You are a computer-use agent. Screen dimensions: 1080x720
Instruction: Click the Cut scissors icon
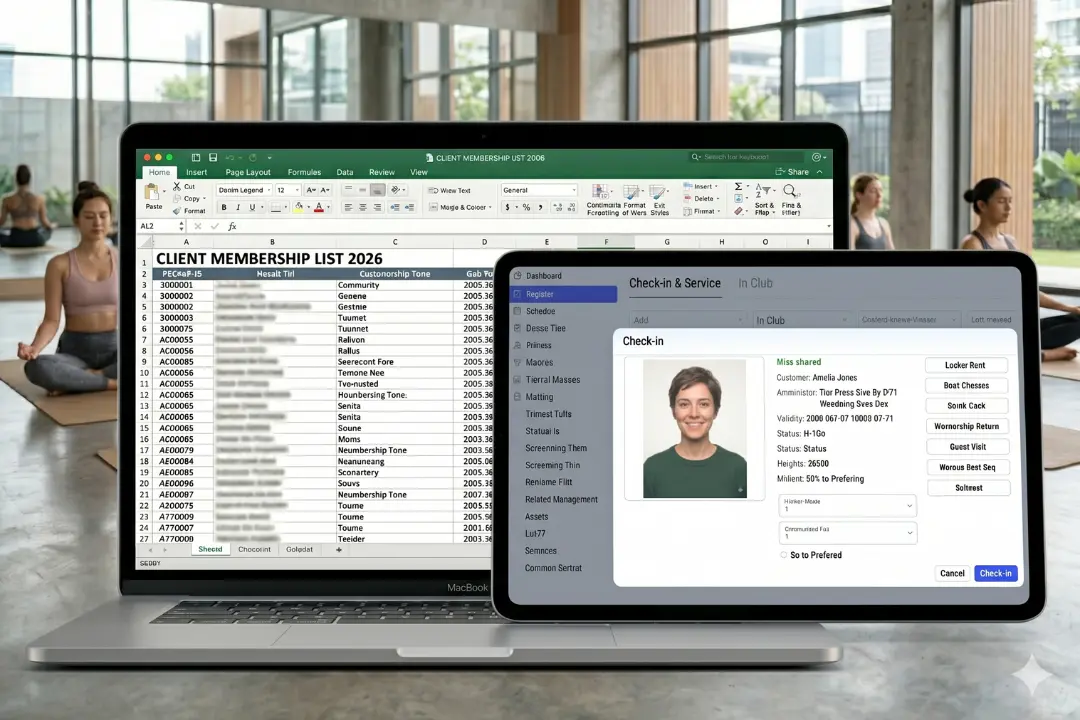coord(177,186)
